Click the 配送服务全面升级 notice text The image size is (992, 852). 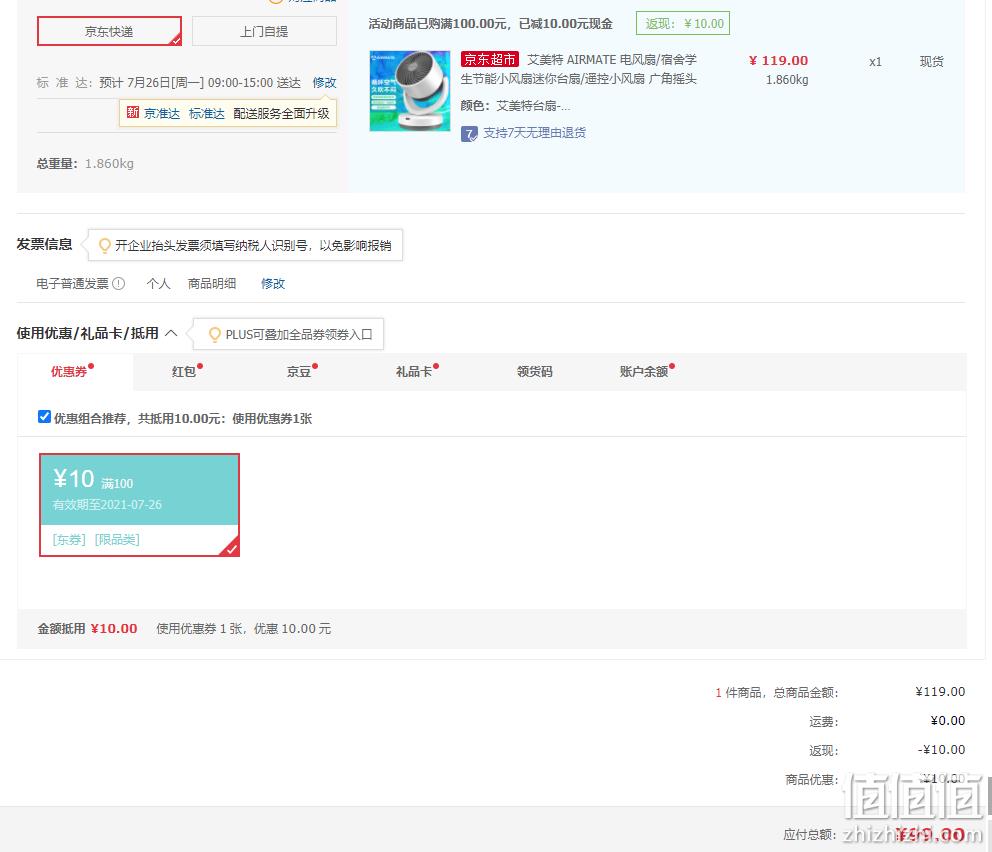pos(282,114)
